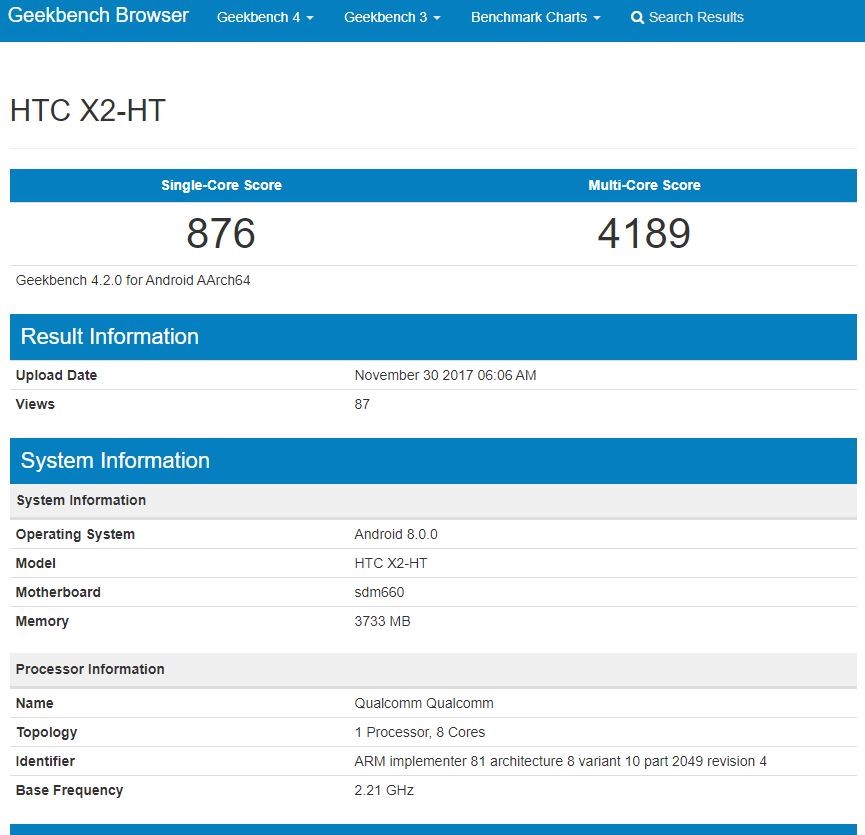Screen dimensions: 865x835
Task: Open the Geekbench 4 dropdown menu
Action: [x=265, y=18]
